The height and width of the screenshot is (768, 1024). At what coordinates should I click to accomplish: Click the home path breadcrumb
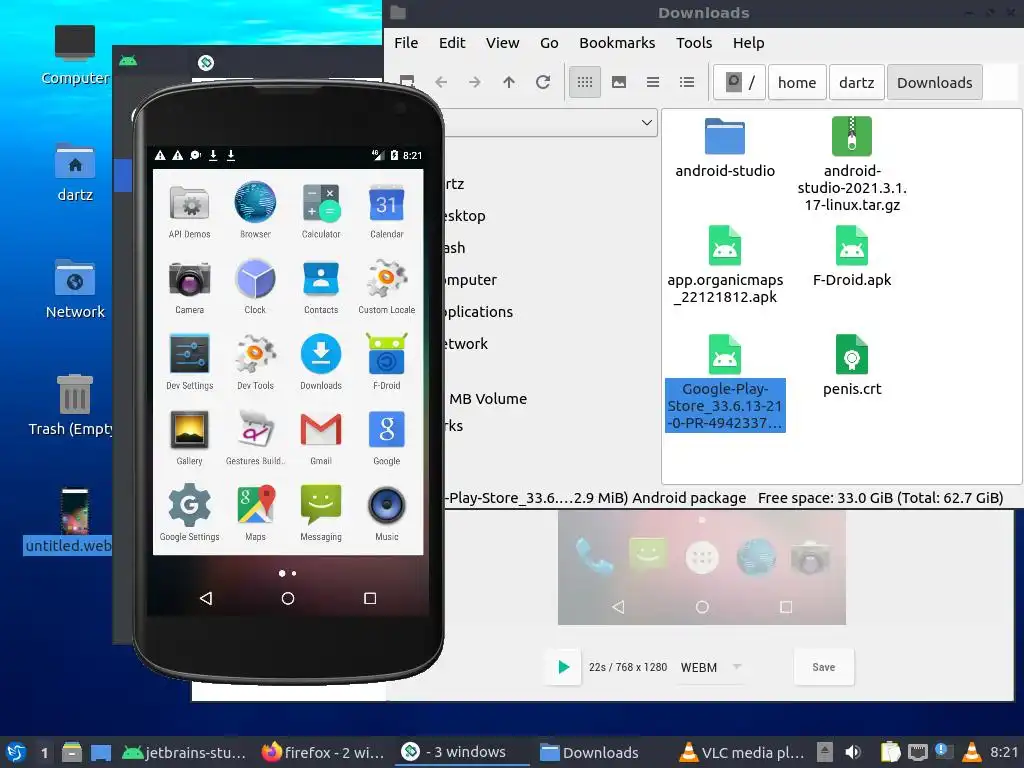click(797, 82)
